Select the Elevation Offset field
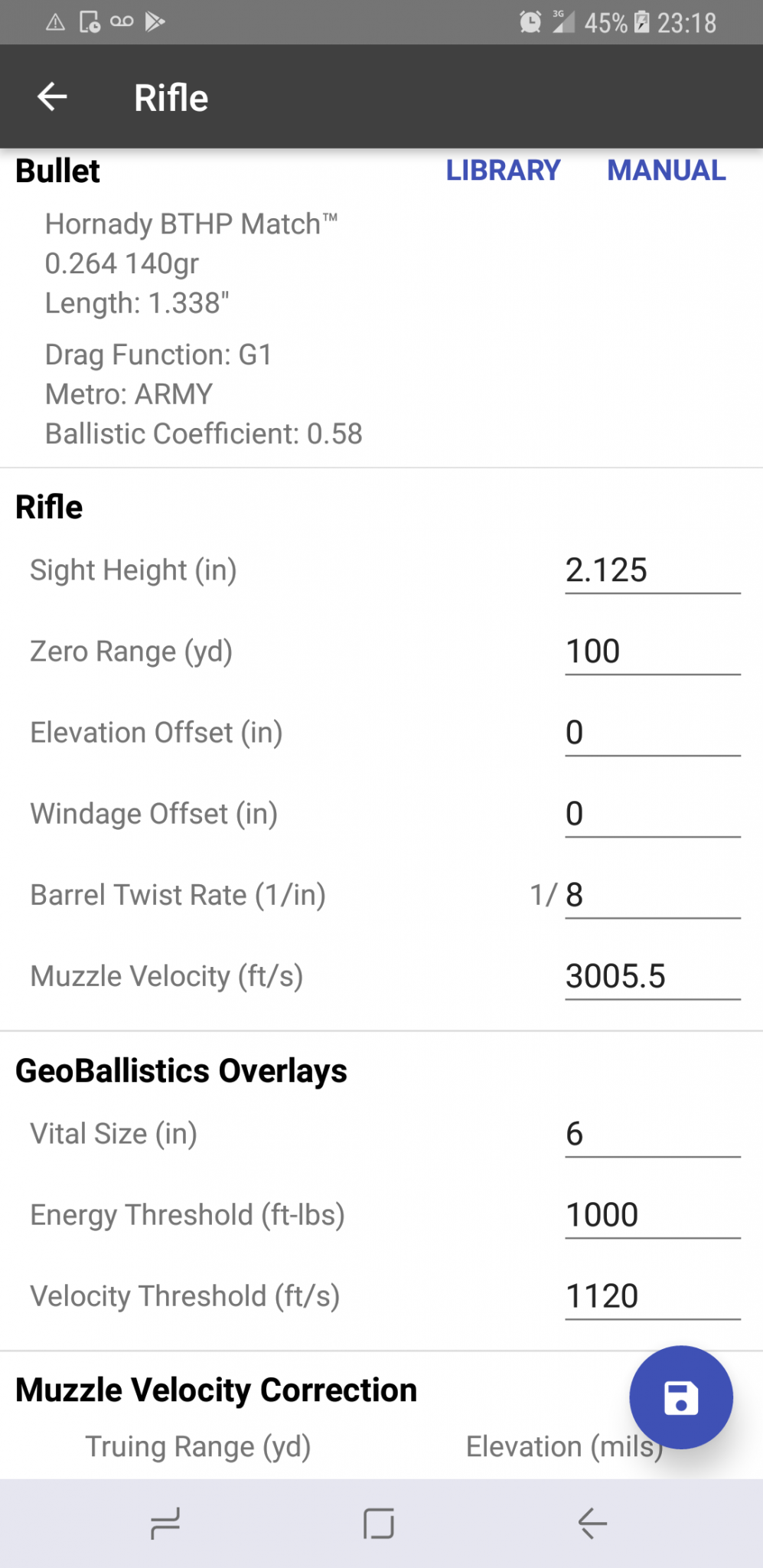 653,733
